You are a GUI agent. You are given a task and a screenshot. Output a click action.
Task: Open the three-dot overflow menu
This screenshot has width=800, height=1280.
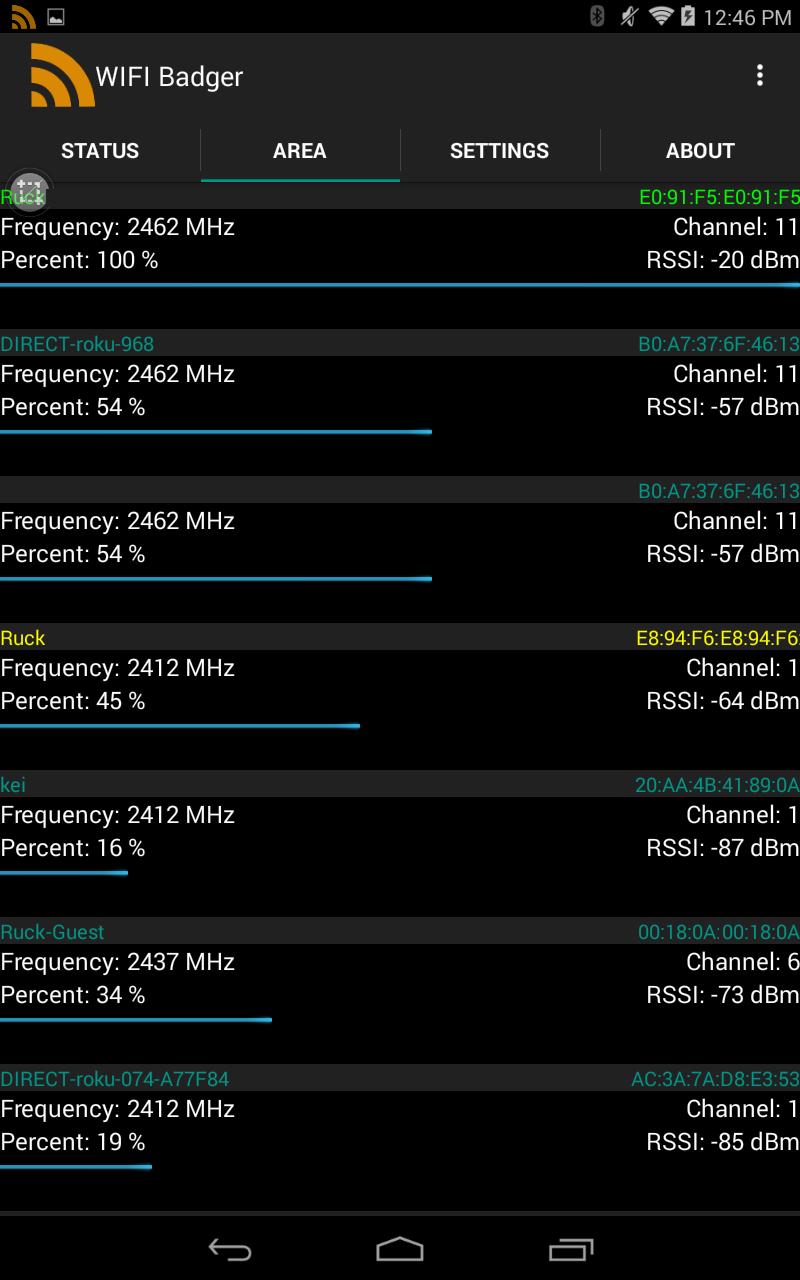(x=760, y=76)
